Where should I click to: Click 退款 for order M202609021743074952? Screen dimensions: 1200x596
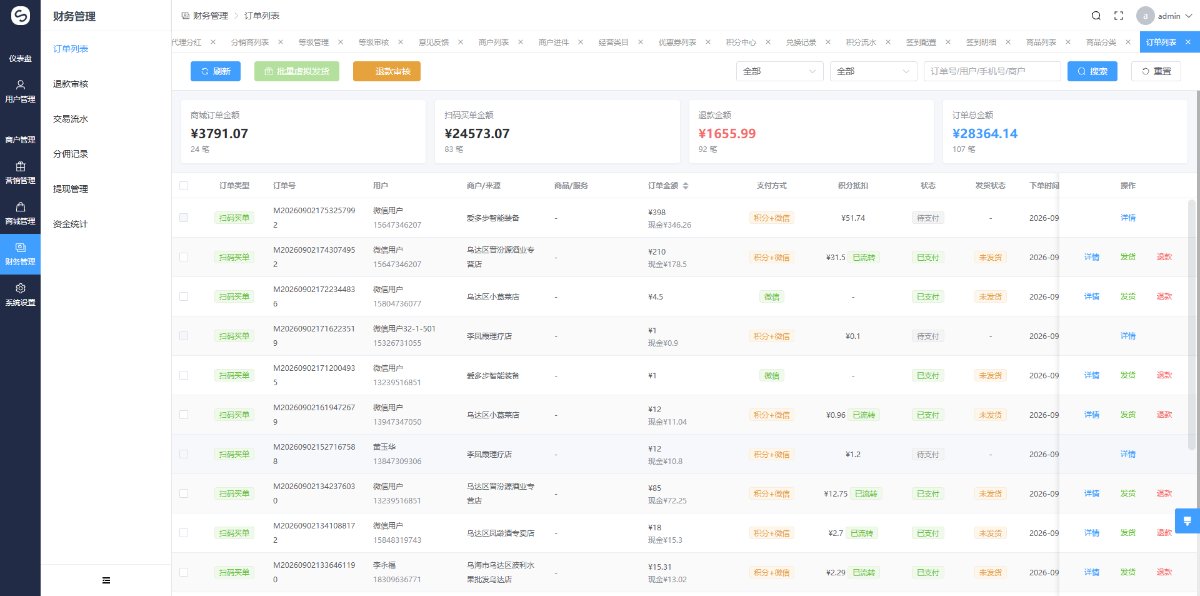[1164, 257]
